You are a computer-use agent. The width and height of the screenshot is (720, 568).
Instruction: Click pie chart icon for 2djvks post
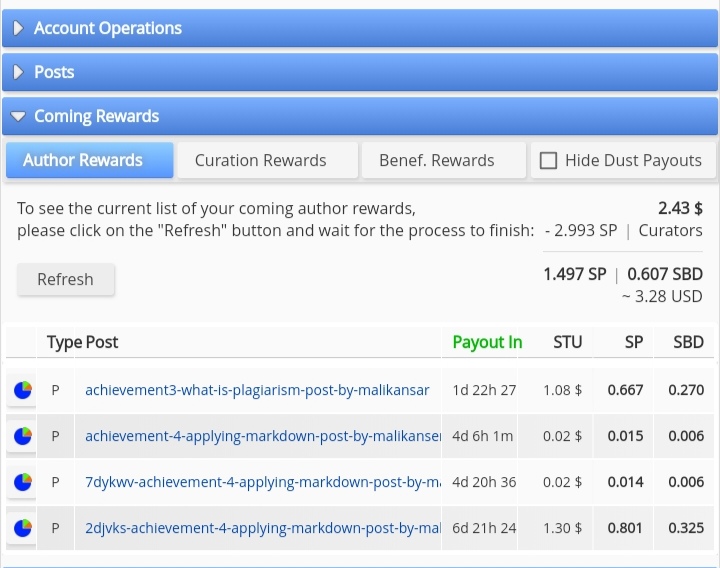(22, 528)
